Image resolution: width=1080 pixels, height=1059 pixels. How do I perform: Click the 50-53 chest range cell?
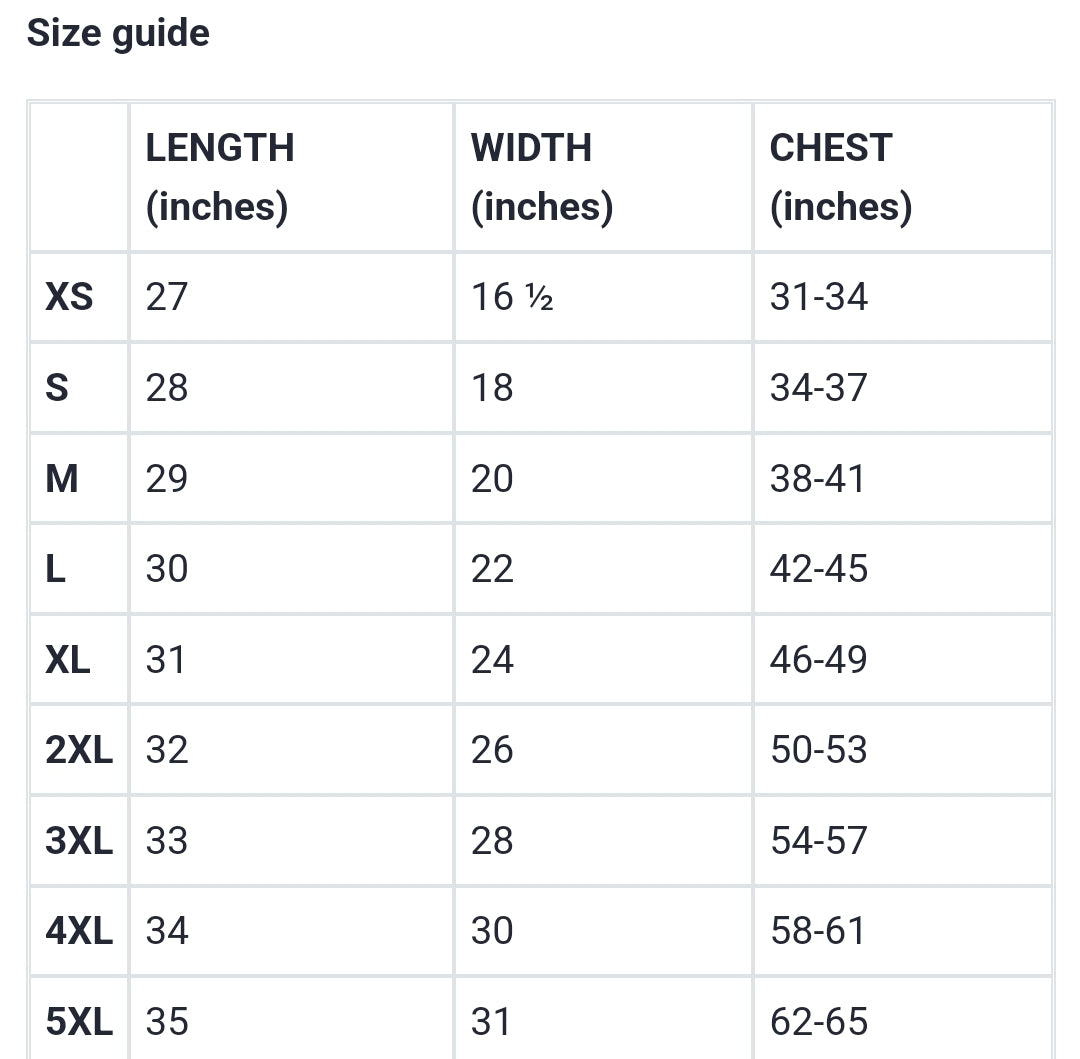click(x=819, y=750)
